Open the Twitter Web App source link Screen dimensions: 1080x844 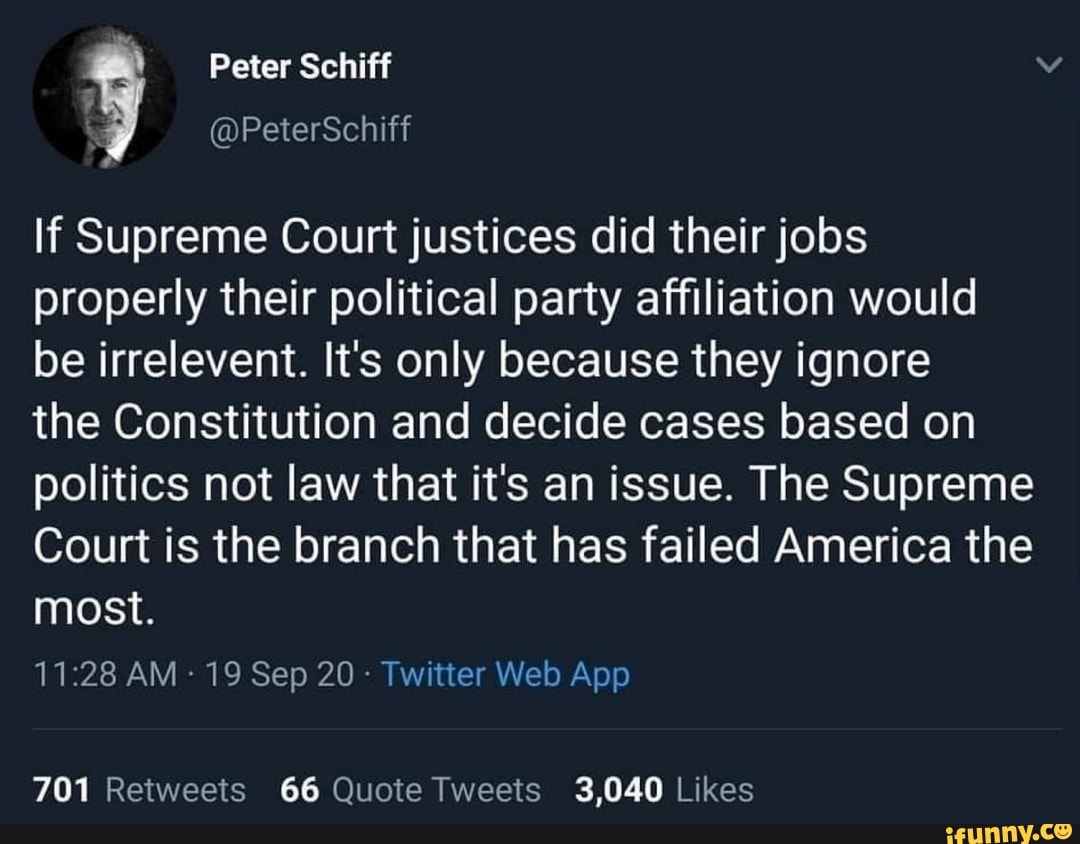pyautogui.click(x=505, y=675)
